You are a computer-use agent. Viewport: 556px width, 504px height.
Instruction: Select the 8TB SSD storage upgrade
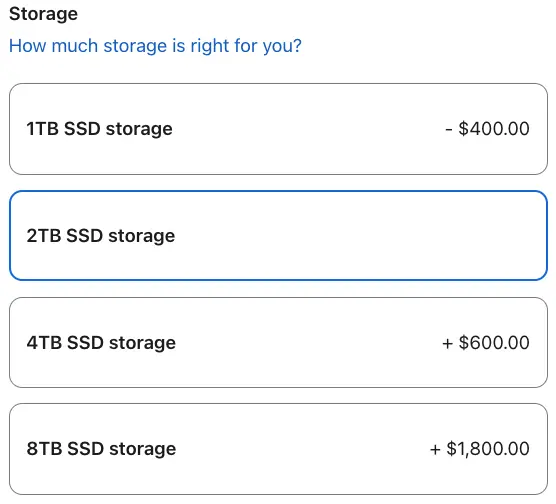[x=278, y=449]
